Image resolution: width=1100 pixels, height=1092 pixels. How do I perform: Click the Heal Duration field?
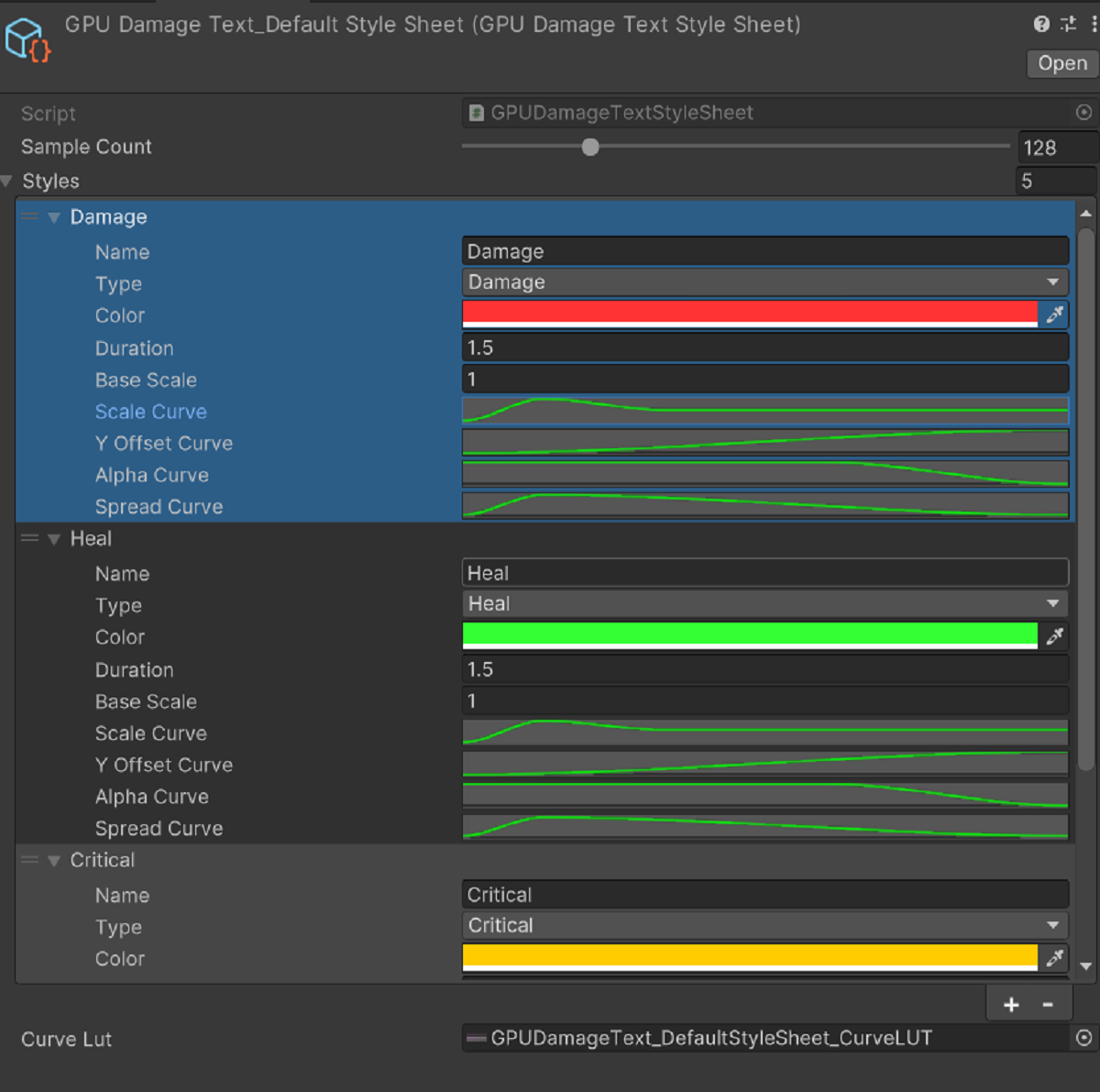pos(765,669)
